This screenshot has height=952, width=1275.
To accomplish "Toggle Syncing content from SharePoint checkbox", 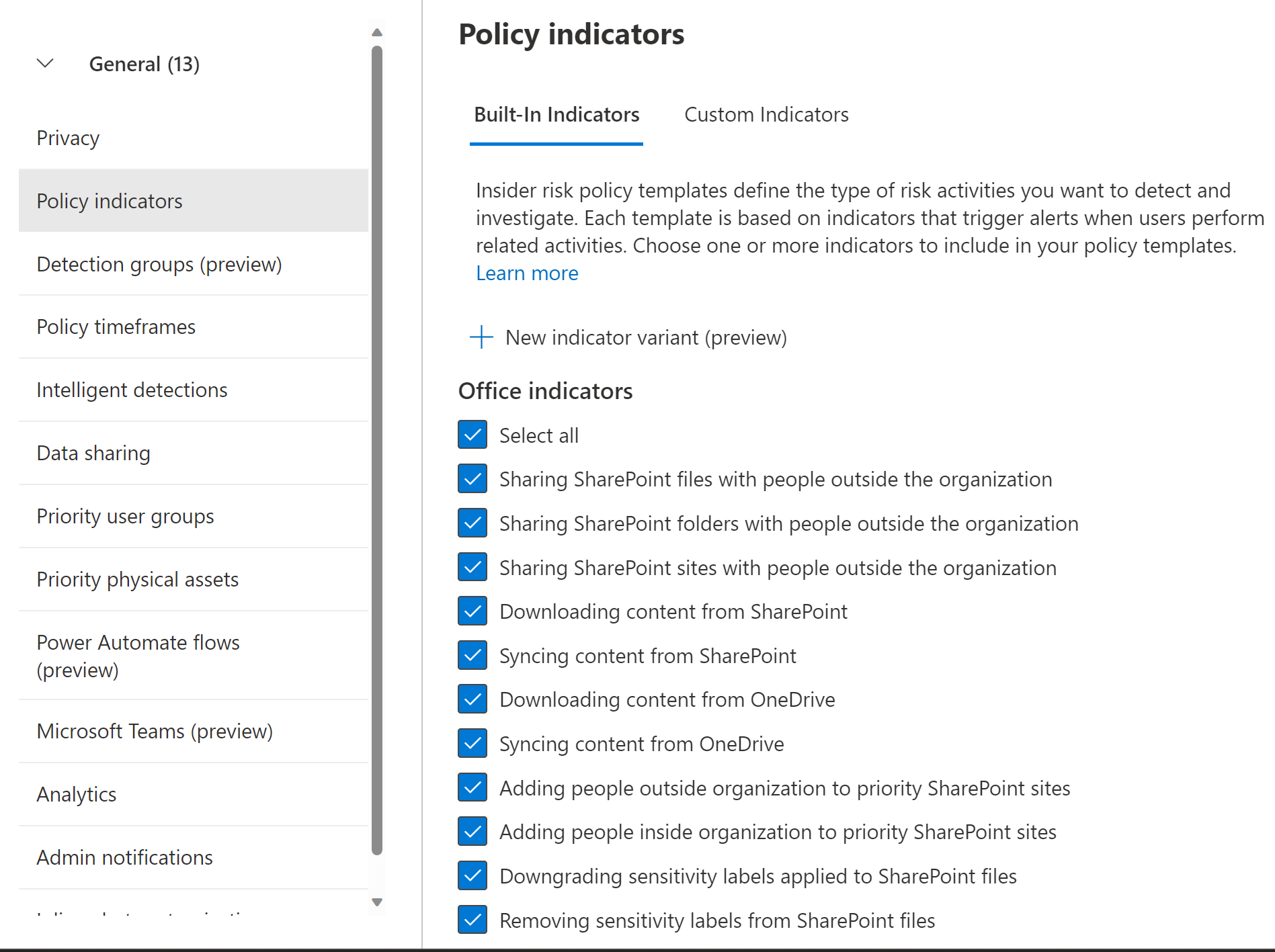I will (472, 655).
